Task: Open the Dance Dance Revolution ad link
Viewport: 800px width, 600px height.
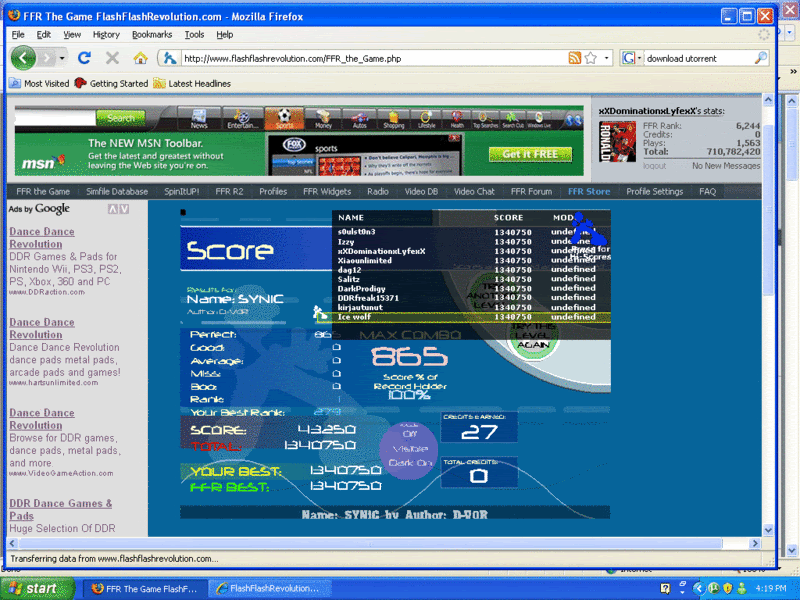Action: 42,237
